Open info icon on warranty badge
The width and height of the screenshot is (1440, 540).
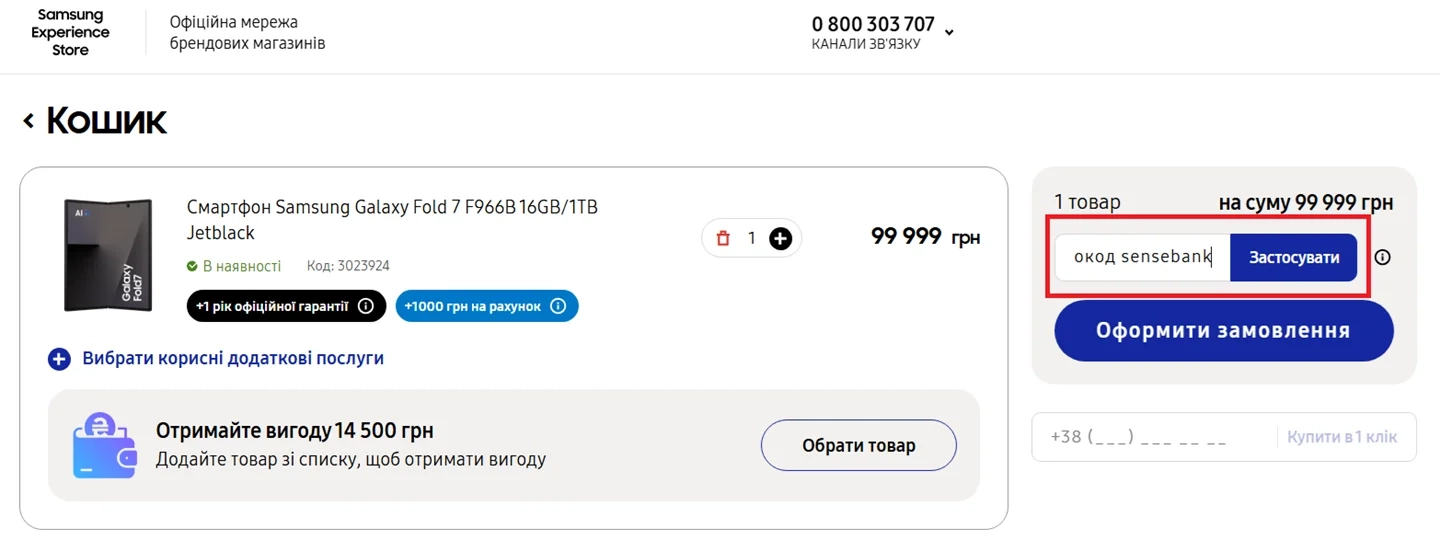[366, 306]
